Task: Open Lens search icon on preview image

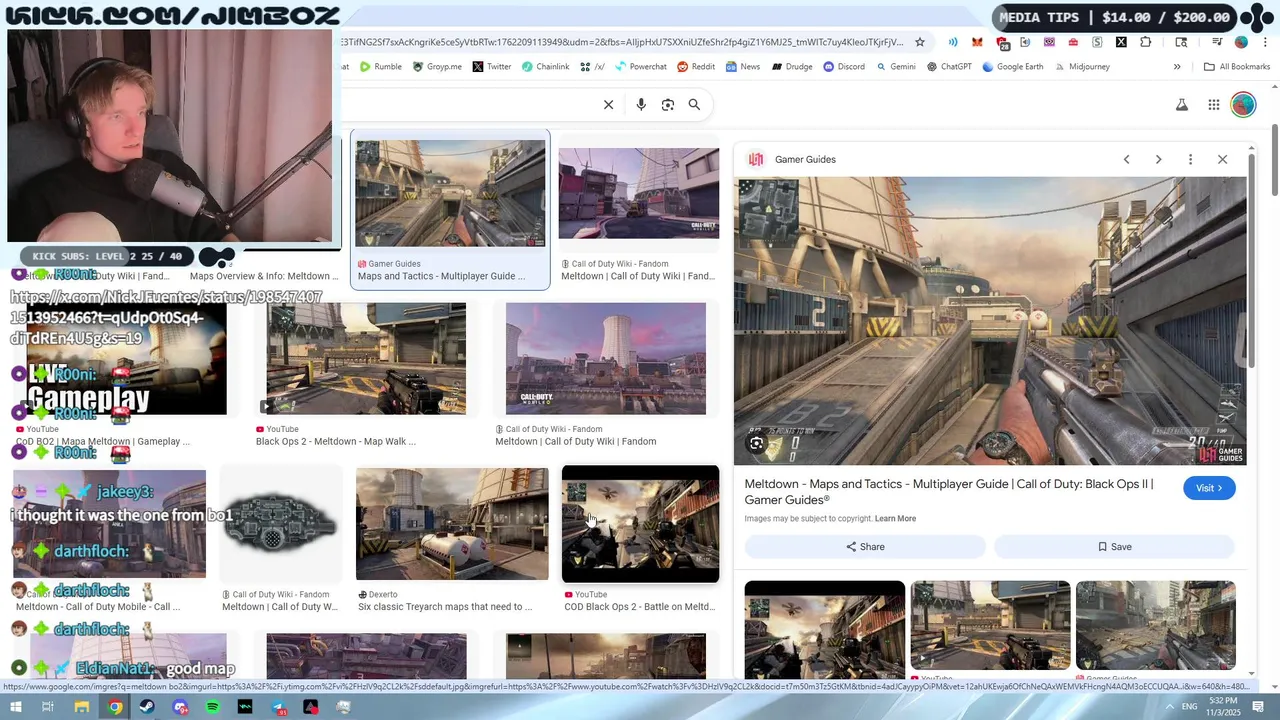Action: (757, 443)
